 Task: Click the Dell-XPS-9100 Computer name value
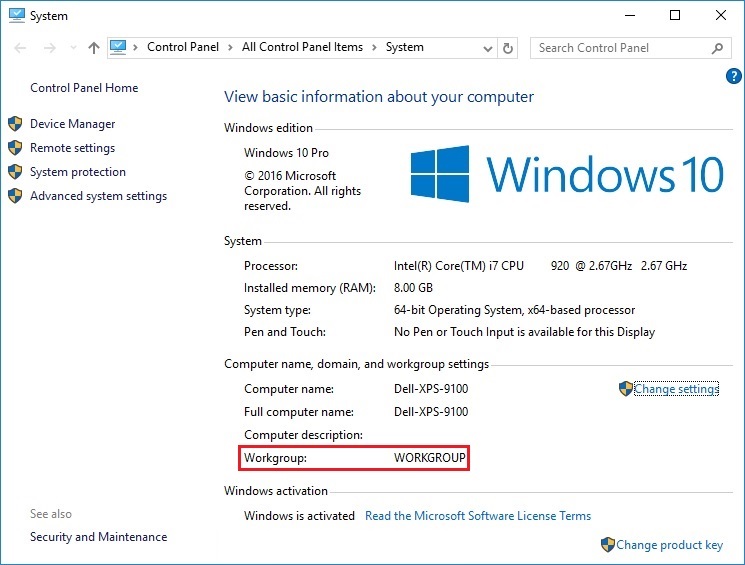431,389
